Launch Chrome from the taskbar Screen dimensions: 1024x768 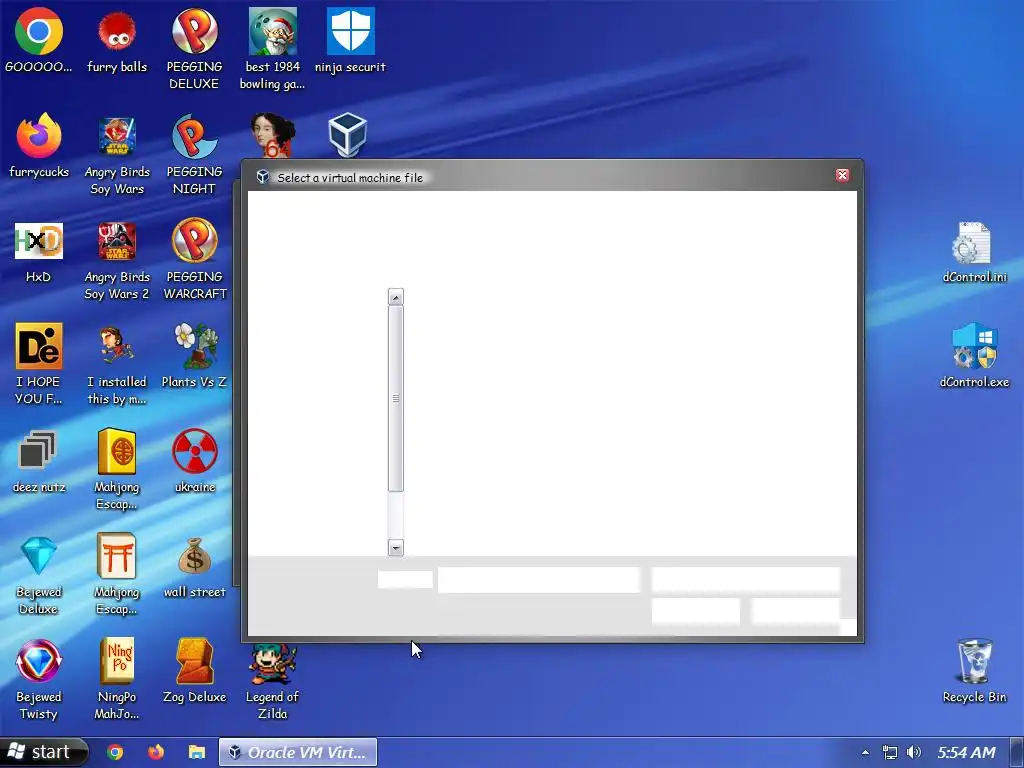(115, 752)
